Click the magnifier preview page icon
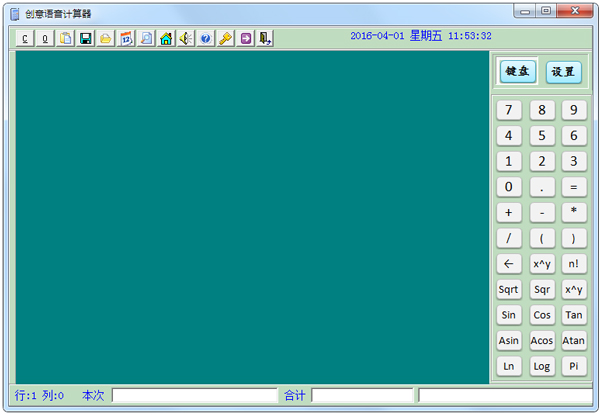Viewport: 600px width, 415px height. click(146, 39)
